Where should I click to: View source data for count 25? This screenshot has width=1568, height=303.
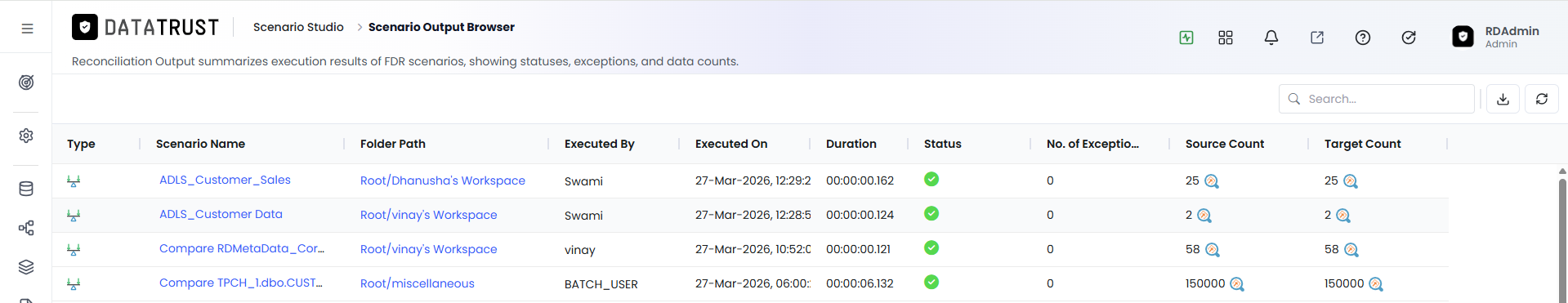pos(1212,181)
